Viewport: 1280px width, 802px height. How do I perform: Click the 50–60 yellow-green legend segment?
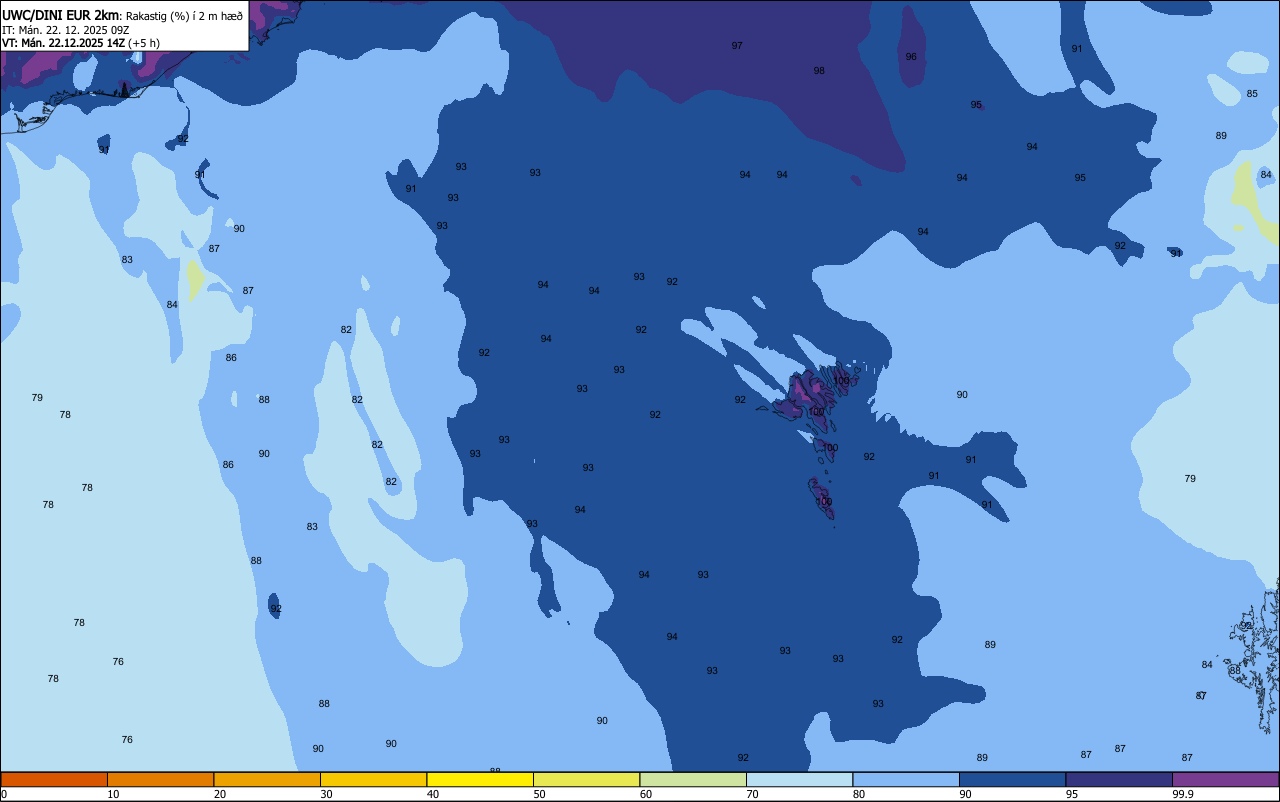click(x=586, y=779)
